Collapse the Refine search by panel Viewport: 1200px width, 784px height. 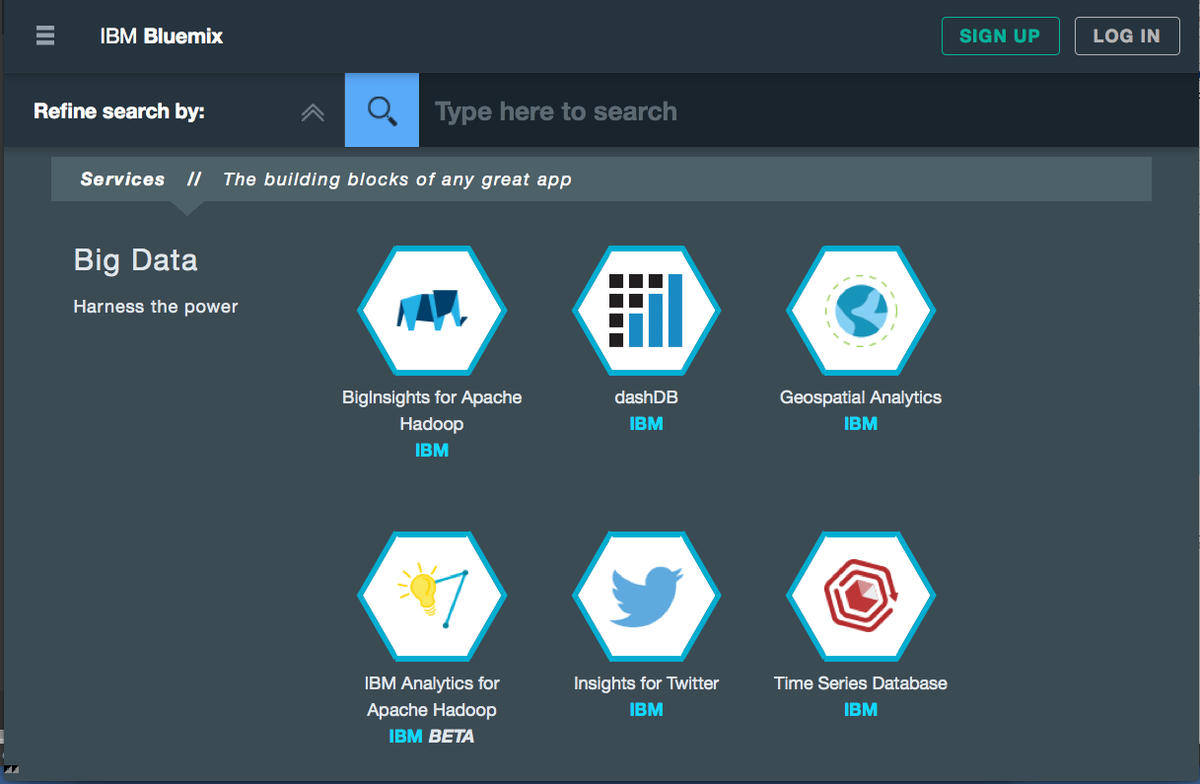(x=313, y=112)
